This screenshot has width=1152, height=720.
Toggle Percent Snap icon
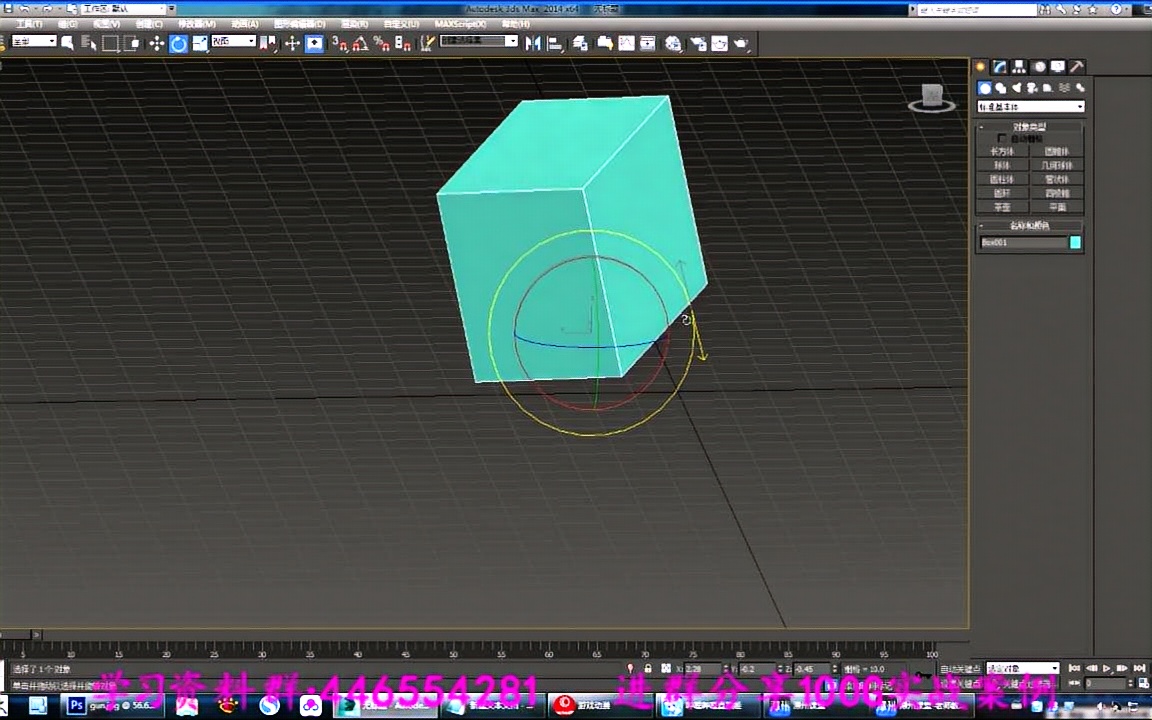[x=381, y=44]
